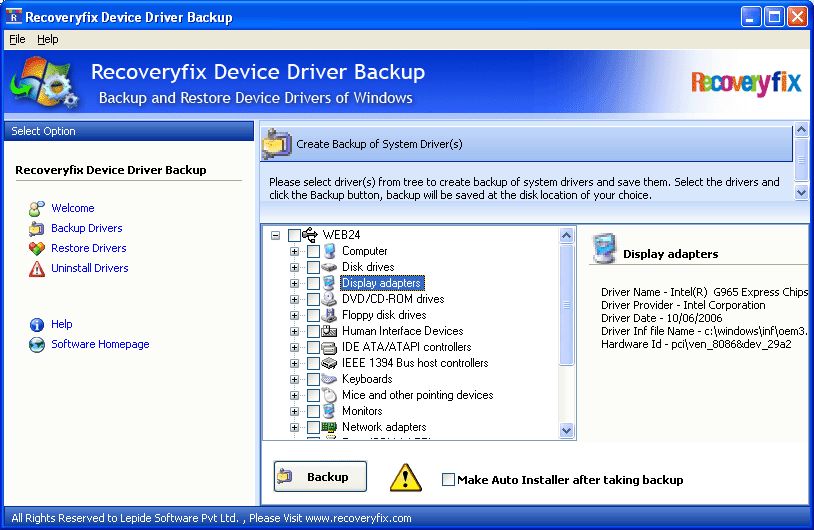Expand the Monitors tree node

coord(294,411)
